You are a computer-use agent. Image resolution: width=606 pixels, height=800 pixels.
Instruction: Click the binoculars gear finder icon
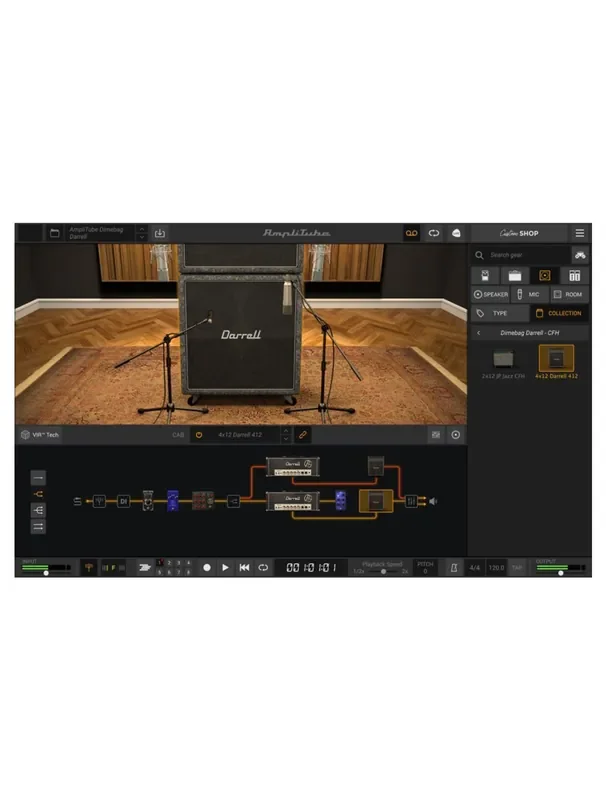[x=580, y=255]
